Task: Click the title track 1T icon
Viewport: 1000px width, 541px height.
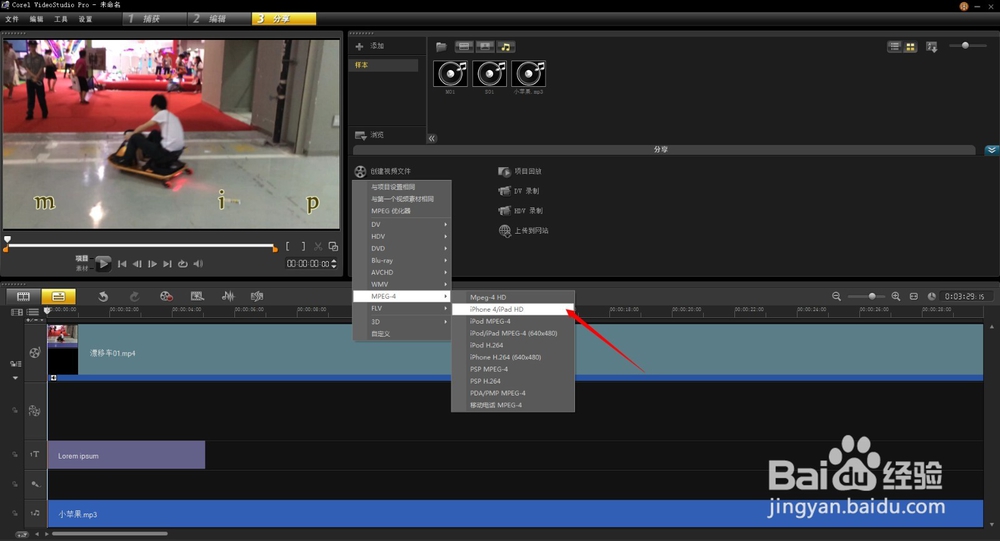Action: click(x=34, y=454)
